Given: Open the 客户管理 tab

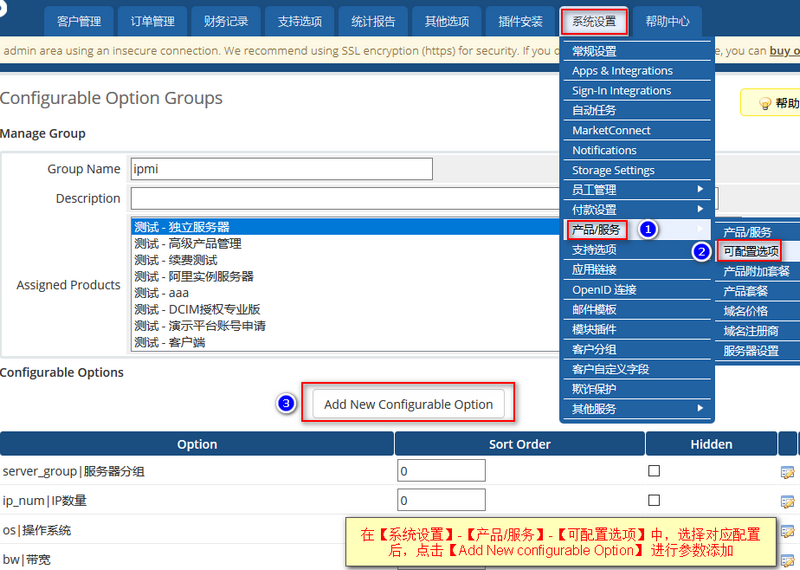Looking at the screenshot, I should coord(79,21).
